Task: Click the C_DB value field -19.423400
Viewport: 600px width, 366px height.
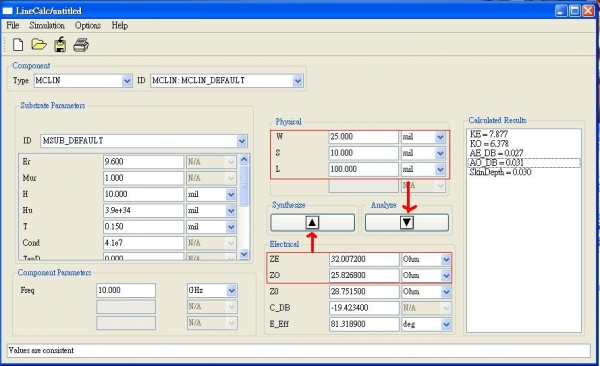Action: (364, 308)
